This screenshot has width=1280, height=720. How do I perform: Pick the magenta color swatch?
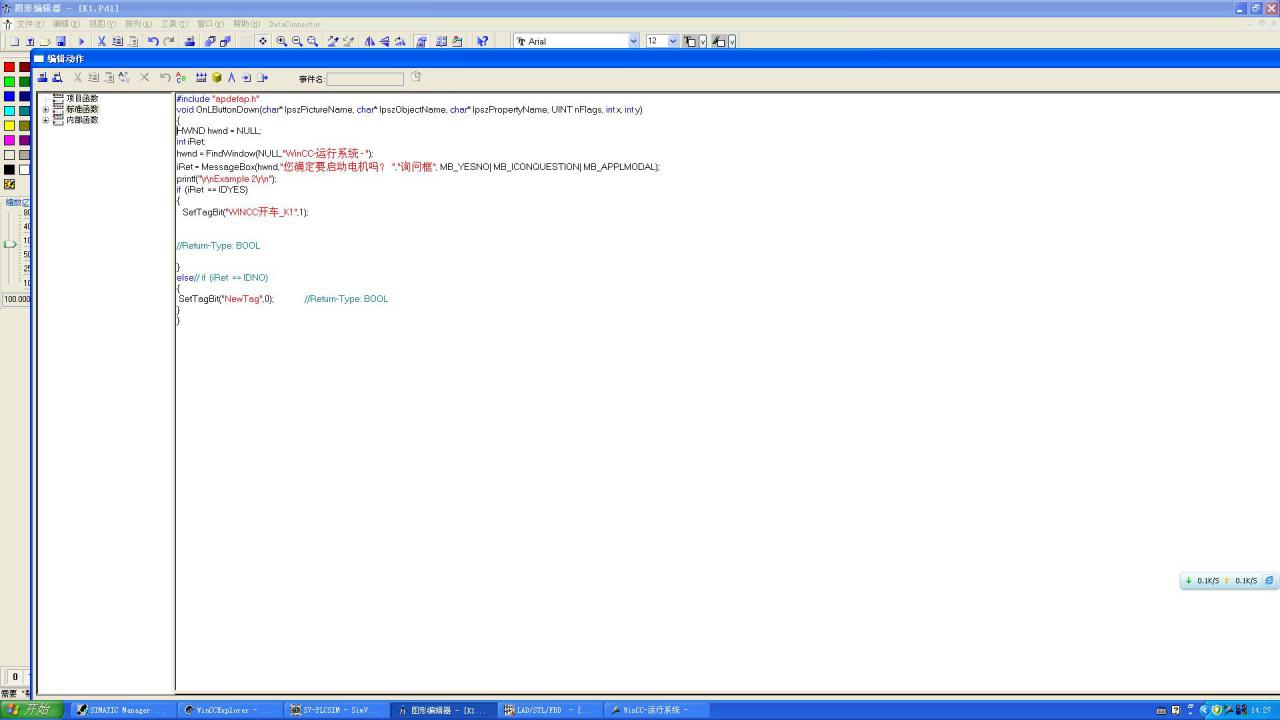(x=9, y=141)
